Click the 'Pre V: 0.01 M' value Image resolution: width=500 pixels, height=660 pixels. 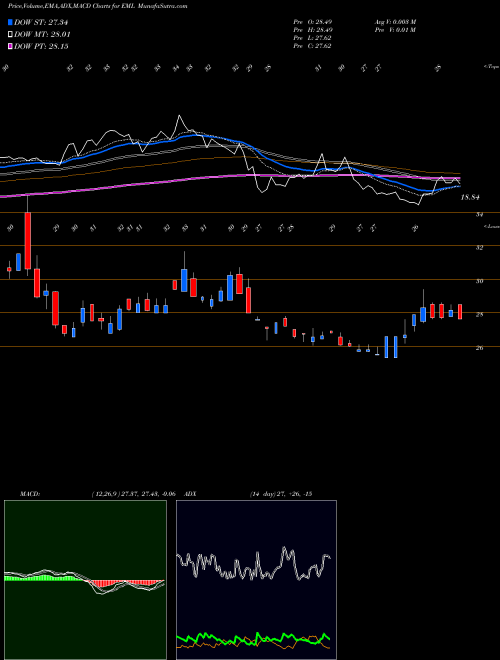tap(395, 30)
